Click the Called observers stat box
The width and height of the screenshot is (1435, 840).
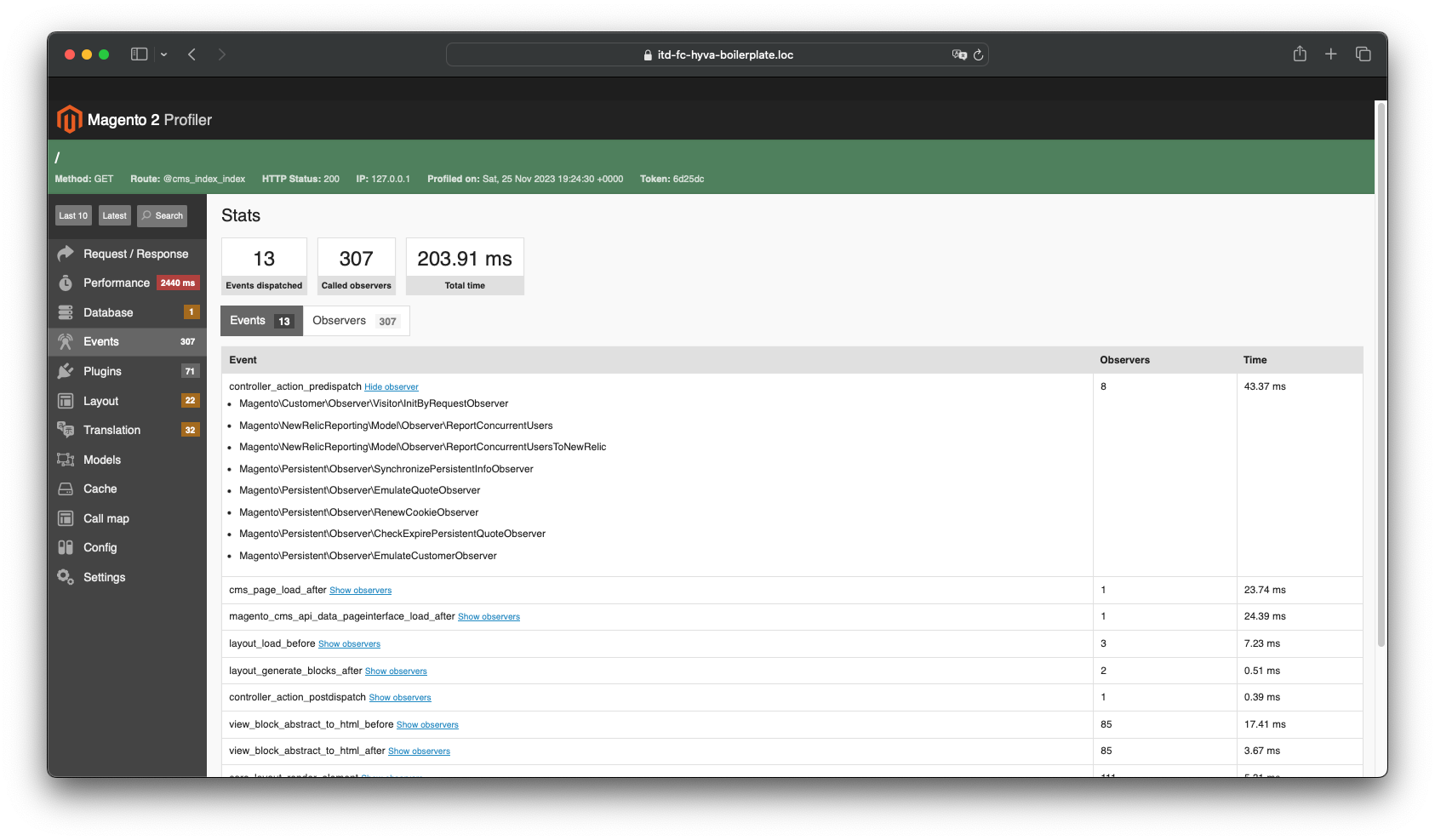[x=357, y=266]
